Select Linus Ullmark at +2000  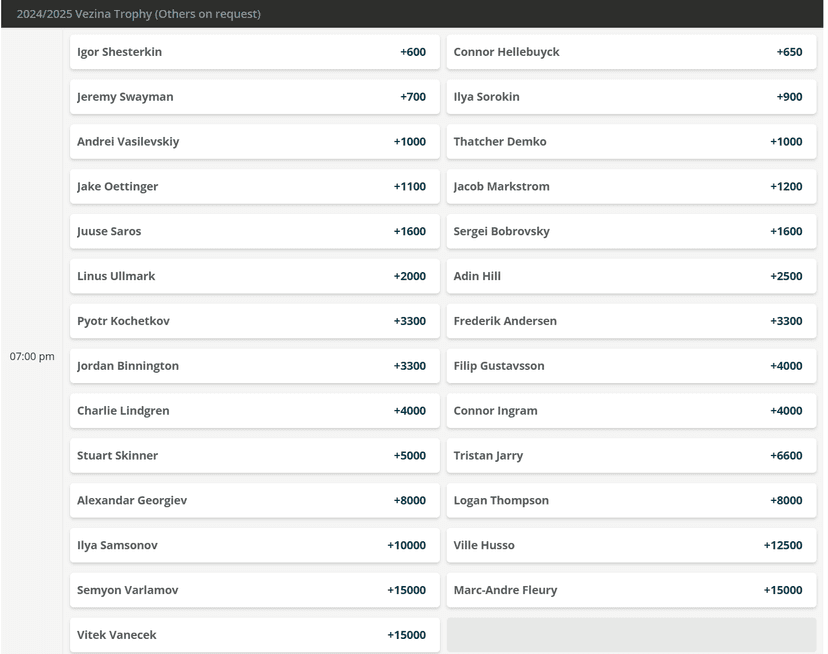pyautogui.click(x=255, y=276)
